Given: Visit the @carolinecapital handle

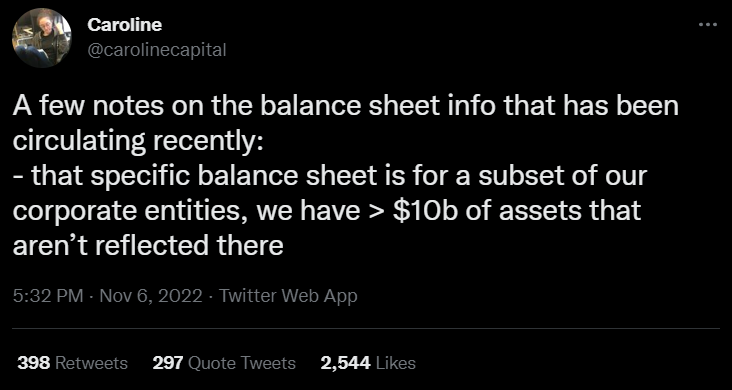Looking at the screenshot, I should (157, 49).
